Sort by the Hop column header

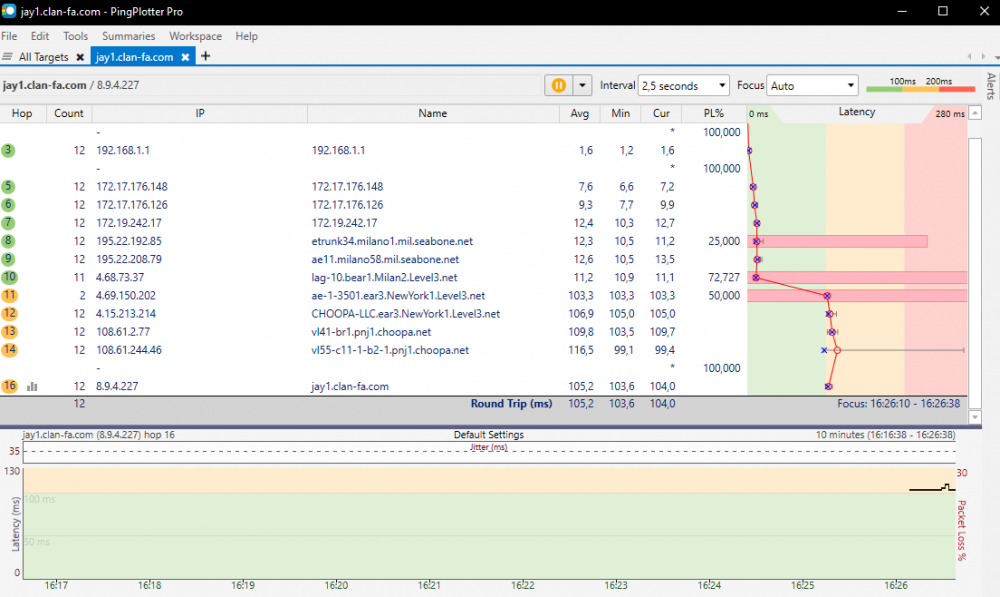[22, 113]
